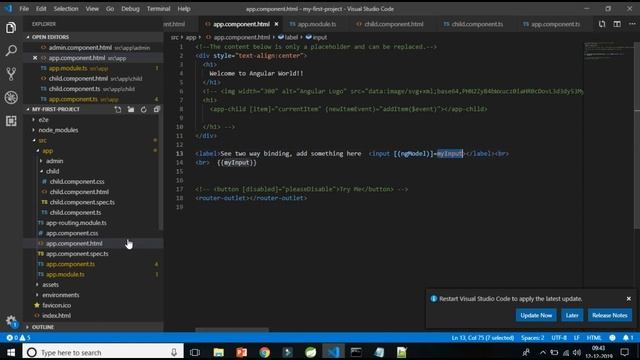Open Windows Action Center icon
The image size is (640, 360).
[624, 352]
